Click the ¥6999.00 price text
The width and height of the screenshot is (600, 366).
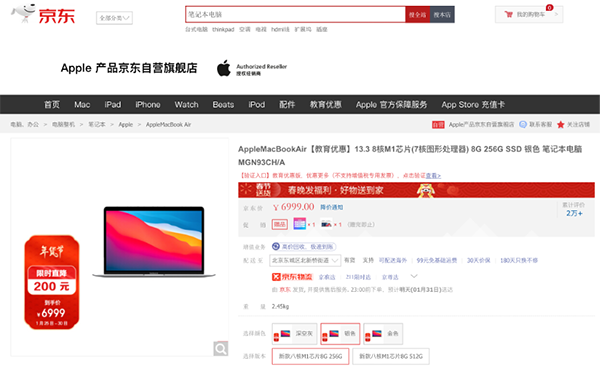(x=293, y=207)
